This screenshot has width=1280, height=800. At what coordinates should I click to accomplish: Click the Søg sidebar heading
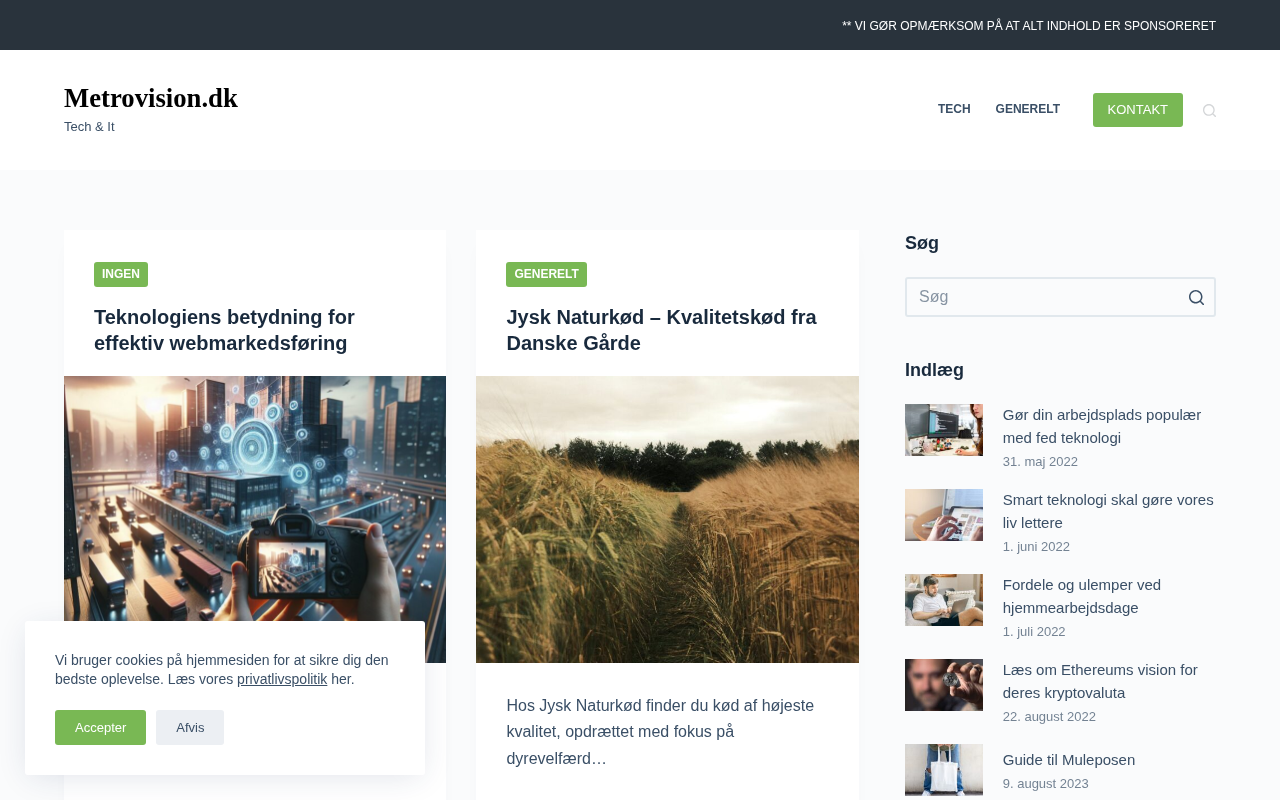point(922,243)
